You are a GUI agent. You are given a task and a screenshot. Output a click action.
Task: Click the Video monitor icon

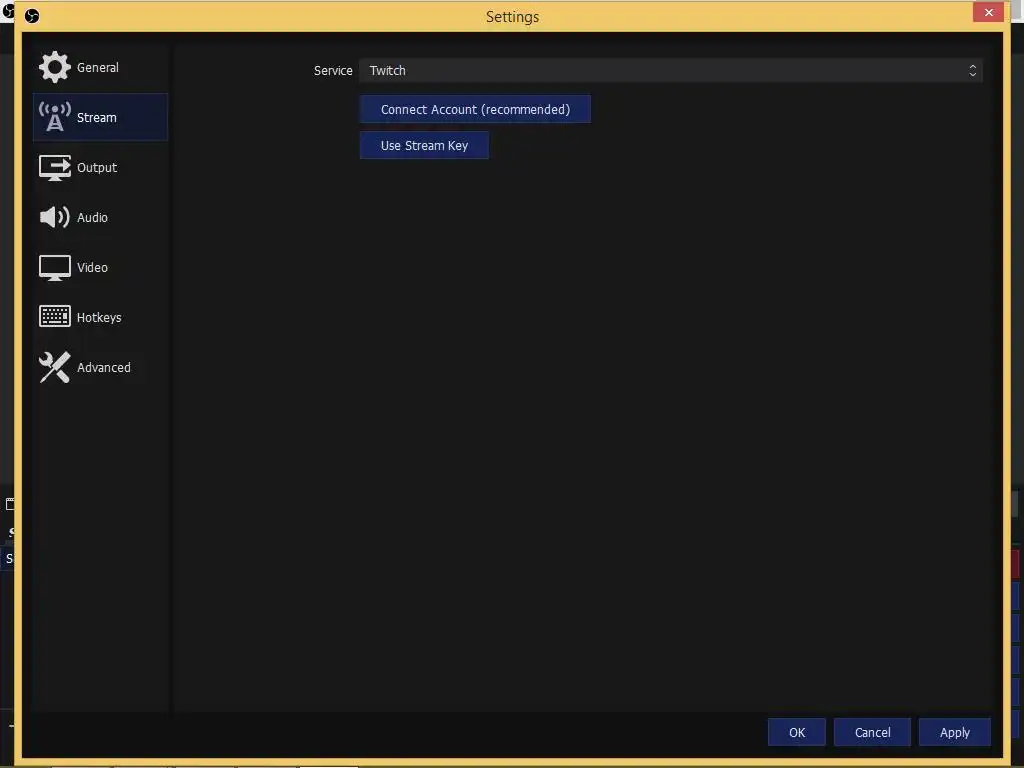[x=54, y=268]
